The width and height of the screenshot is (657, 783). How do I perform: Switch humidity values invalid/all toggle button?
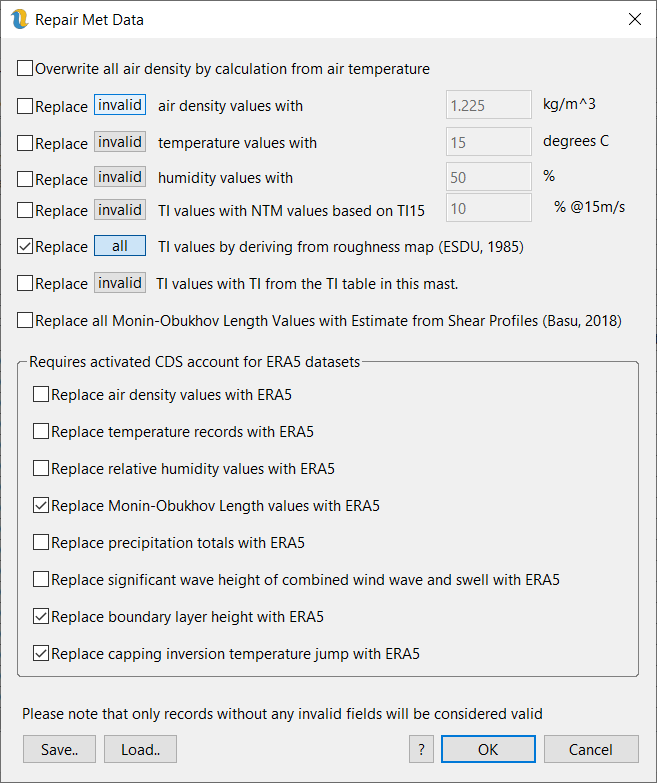(120, 178)
